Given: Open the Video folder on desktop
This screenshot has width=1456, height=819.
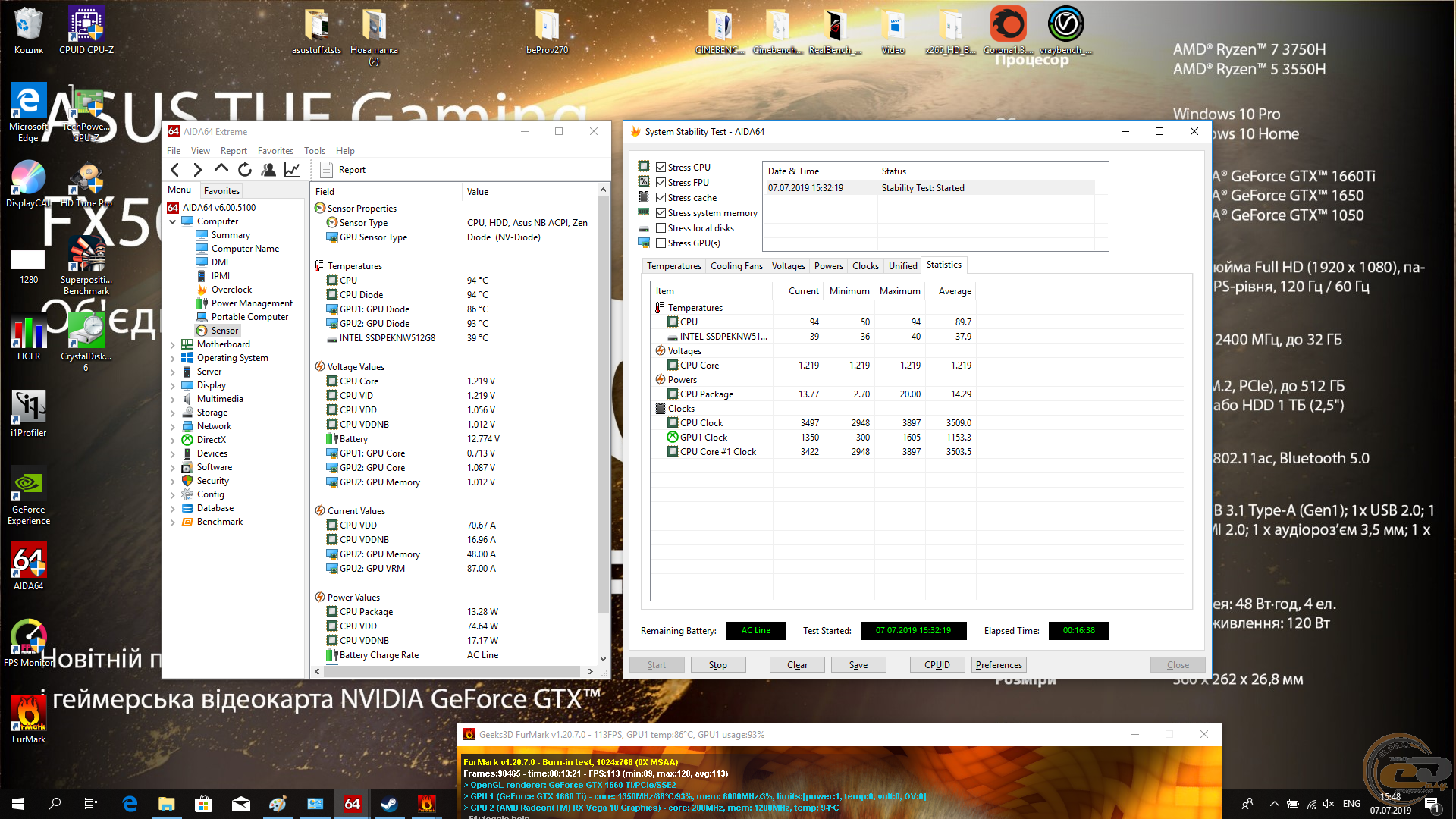Looking at the screenshot, I should [893, 30].
